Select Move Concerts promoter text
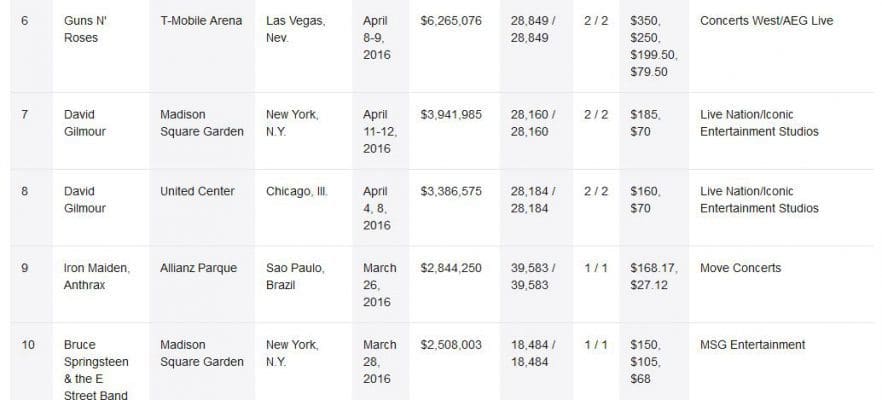882x400 pixels. [x=740, y=268]
